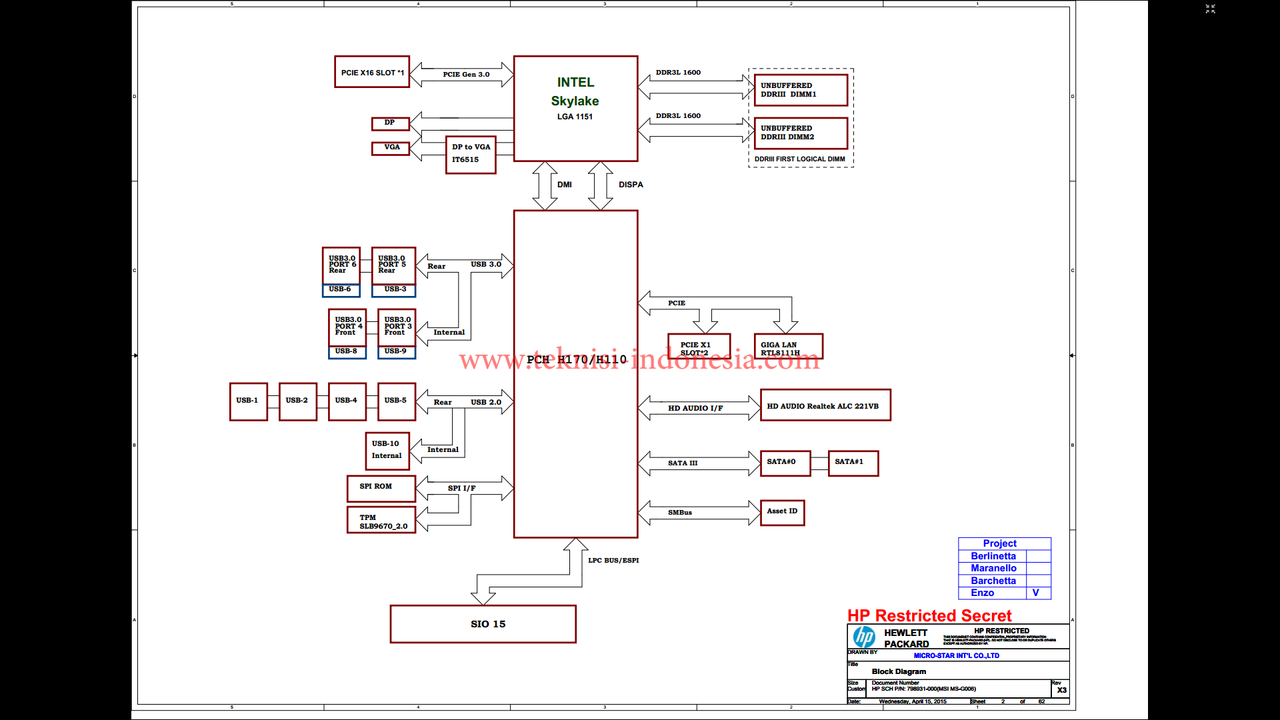Click the "USB3.0 PORT 6 Rear" box
The width and height of the screenshot is (1280, 720).
(x=341, y=265)
